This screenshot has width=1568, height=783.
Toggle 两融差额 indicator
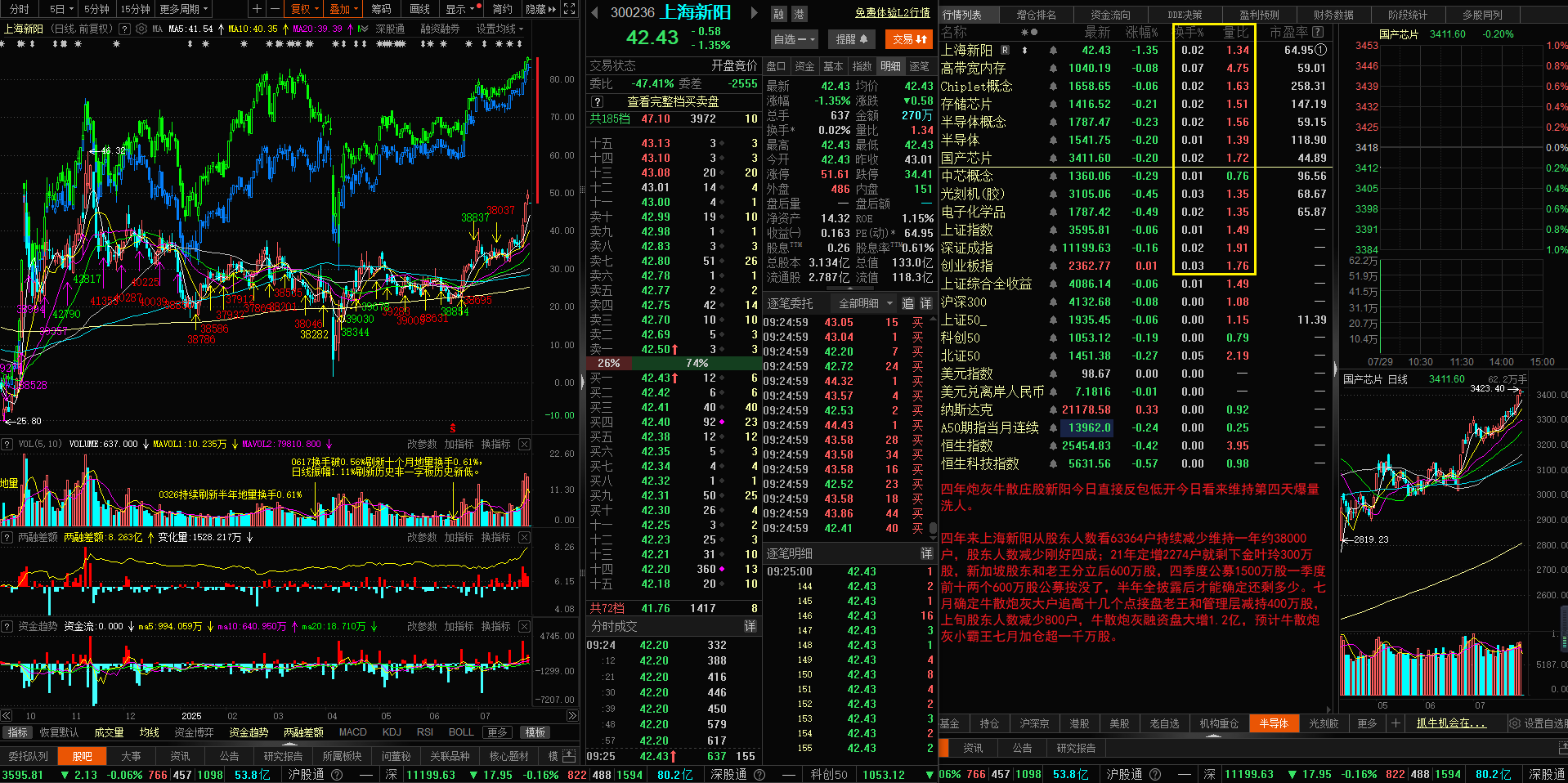pos(303,732)
